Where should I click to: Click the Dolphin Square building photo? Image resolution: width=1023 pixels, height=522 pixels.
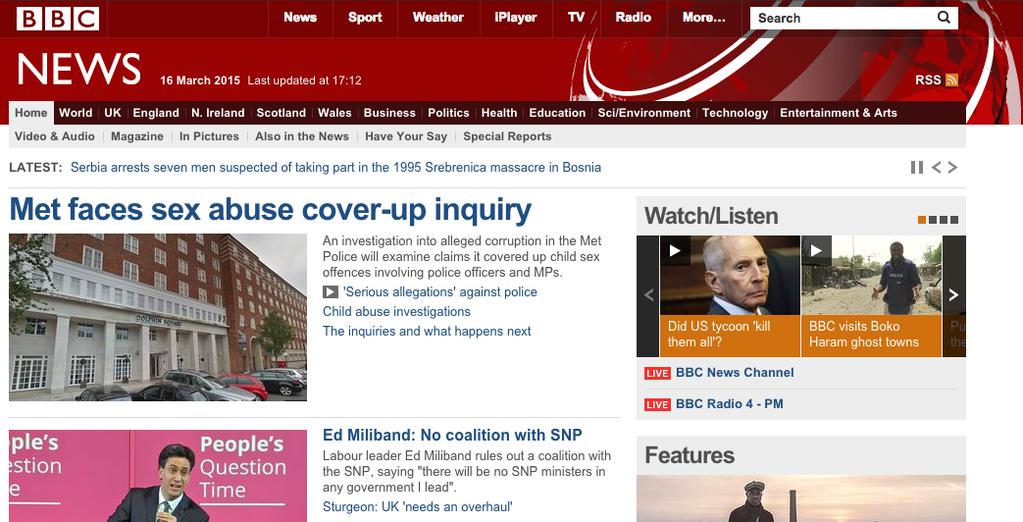coord(158,317)
